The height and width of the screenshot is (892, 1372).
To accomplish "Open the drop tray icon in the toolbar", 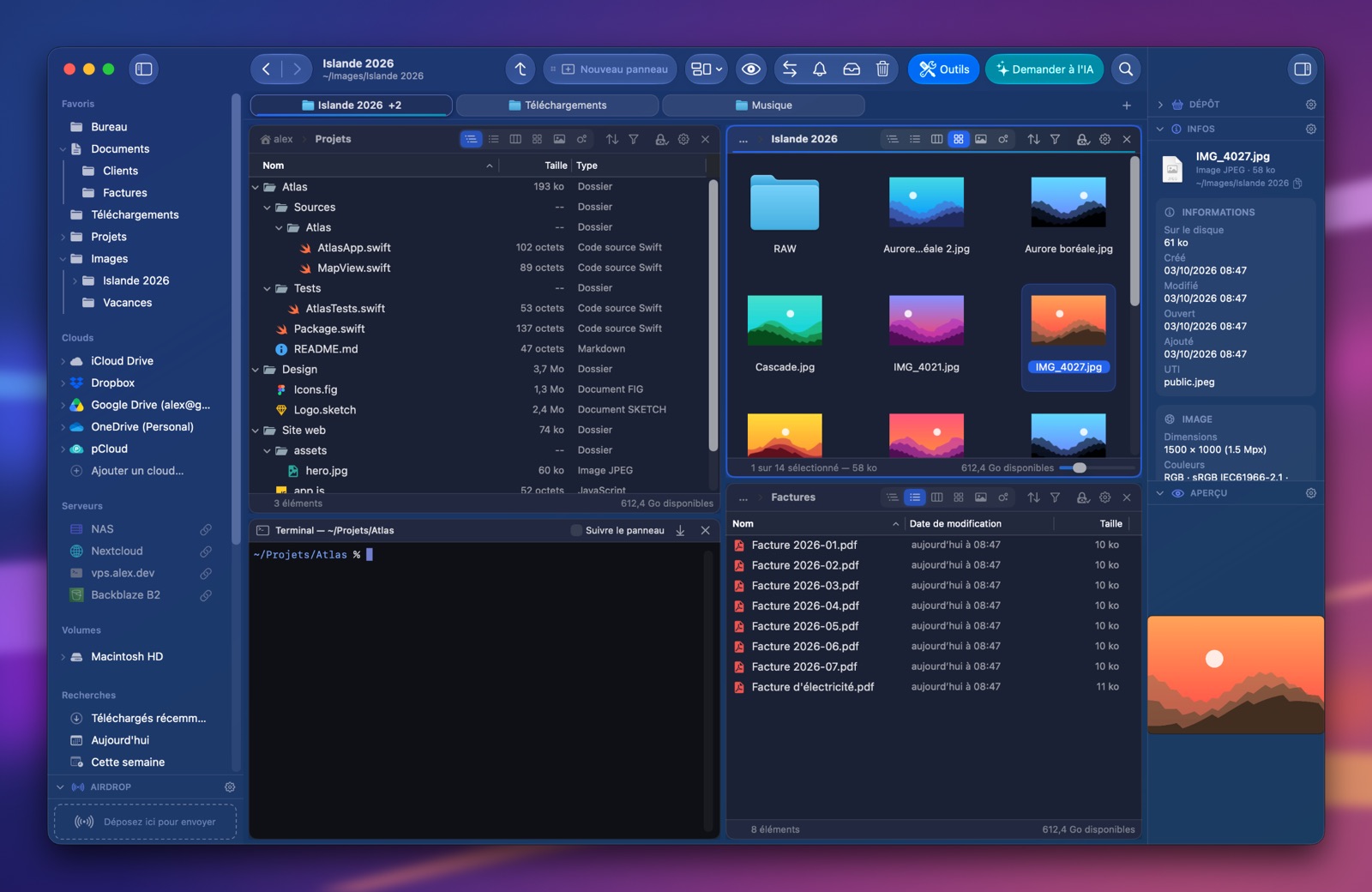I will [851, 69].
